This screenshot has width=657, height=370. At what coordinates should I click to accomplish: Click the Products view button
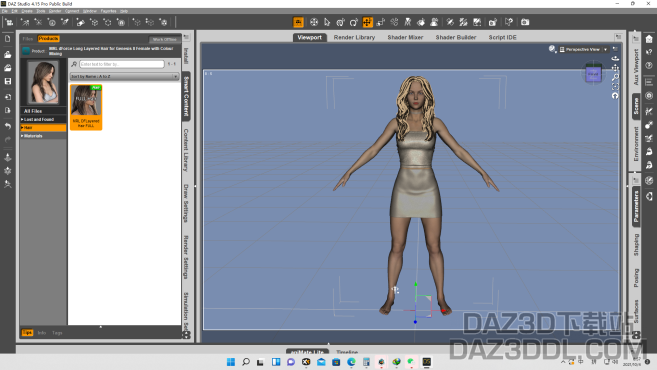point(48,39)
